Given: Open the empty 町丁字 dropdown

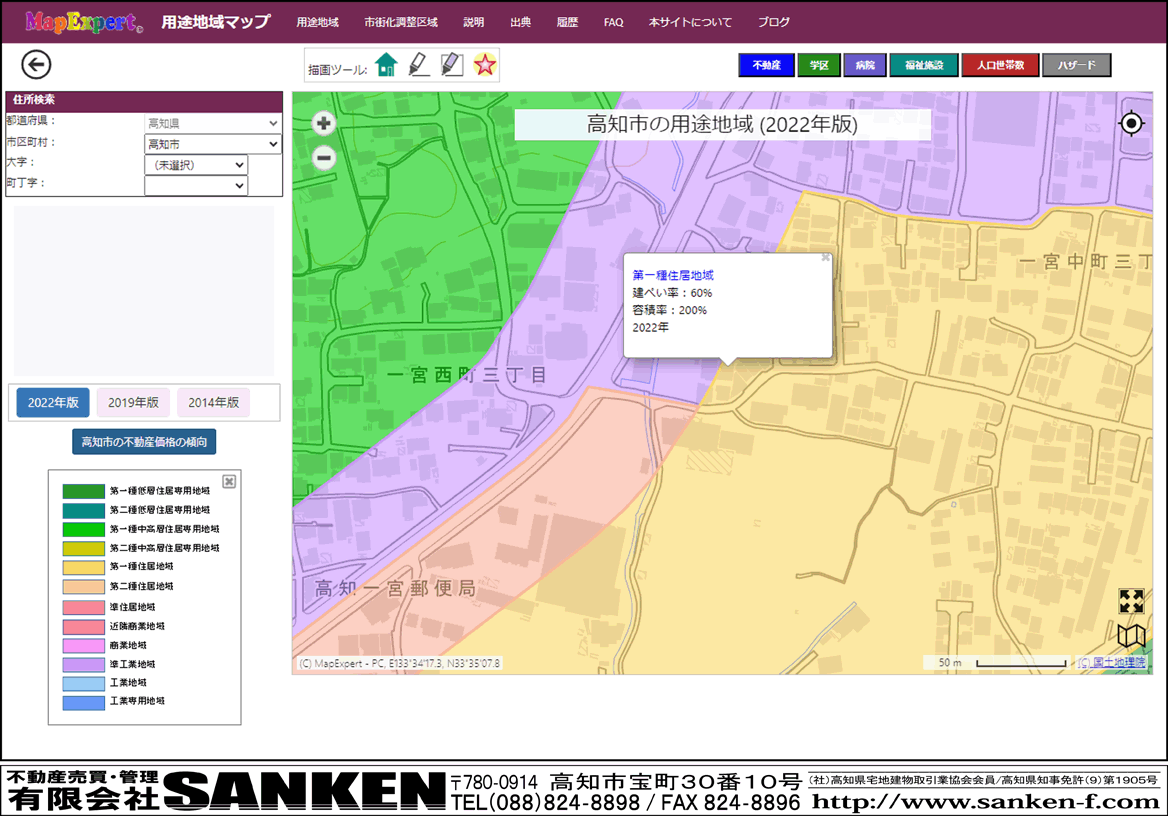Looking at the screenshot, I should coord(196,186).
